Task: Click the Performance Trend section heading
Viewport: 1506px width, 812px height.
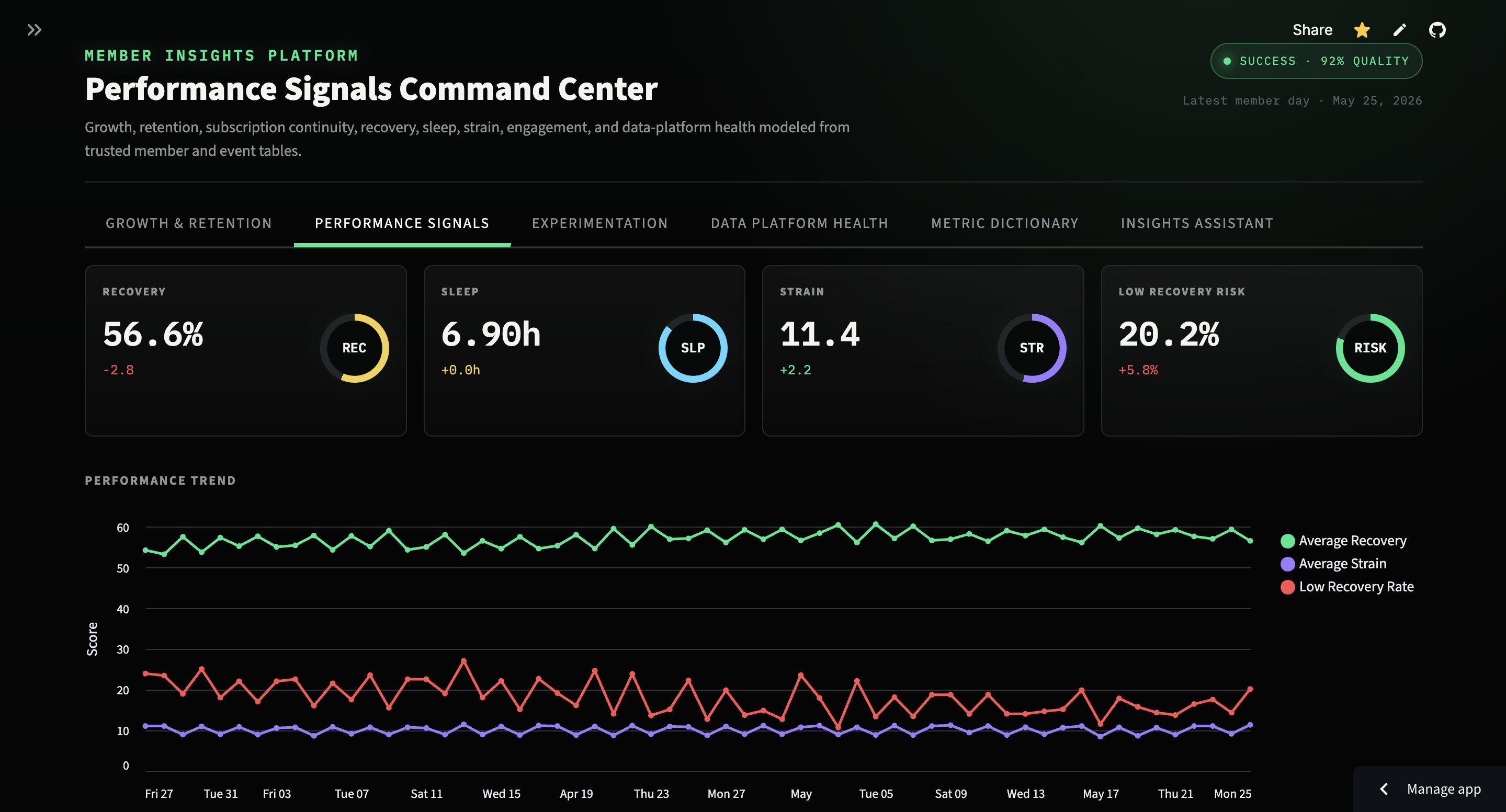Action: click(160, 480)
